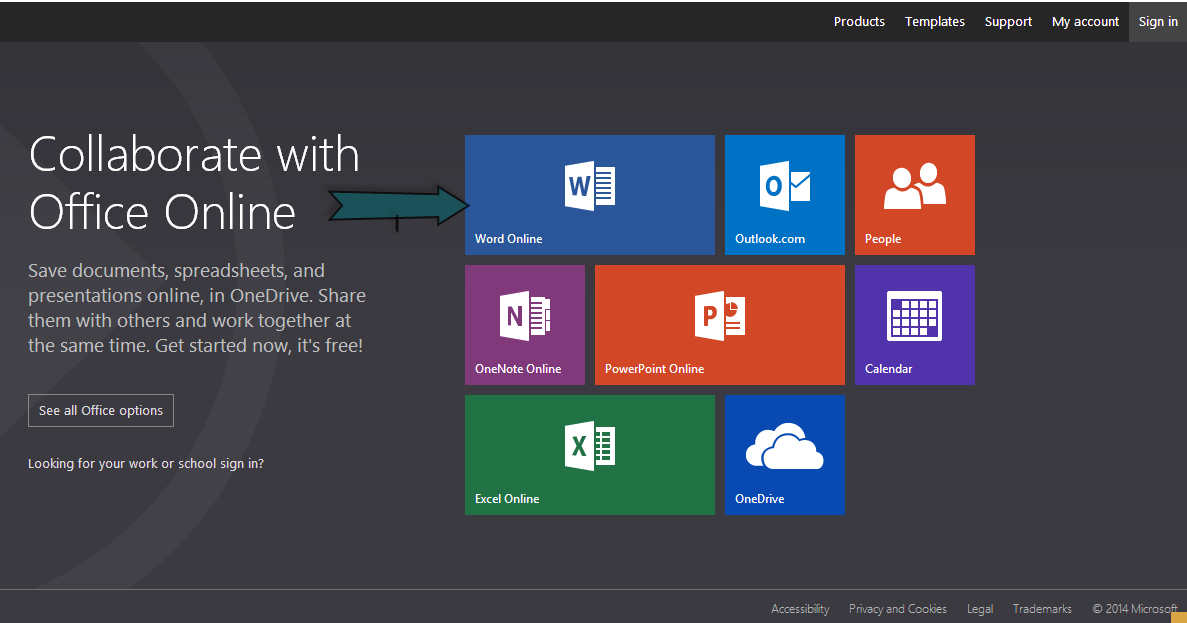1187x623 pixels.
Task: Open the Legal footer link
Action: coord(980,609)
